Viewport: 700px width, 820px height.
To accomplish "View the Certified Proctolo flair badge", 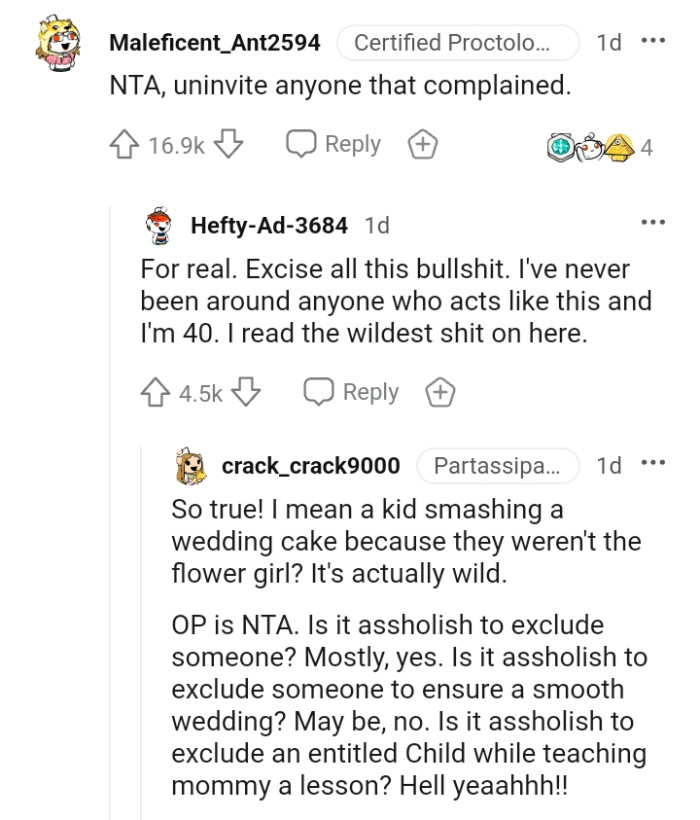I will [462, 42].
